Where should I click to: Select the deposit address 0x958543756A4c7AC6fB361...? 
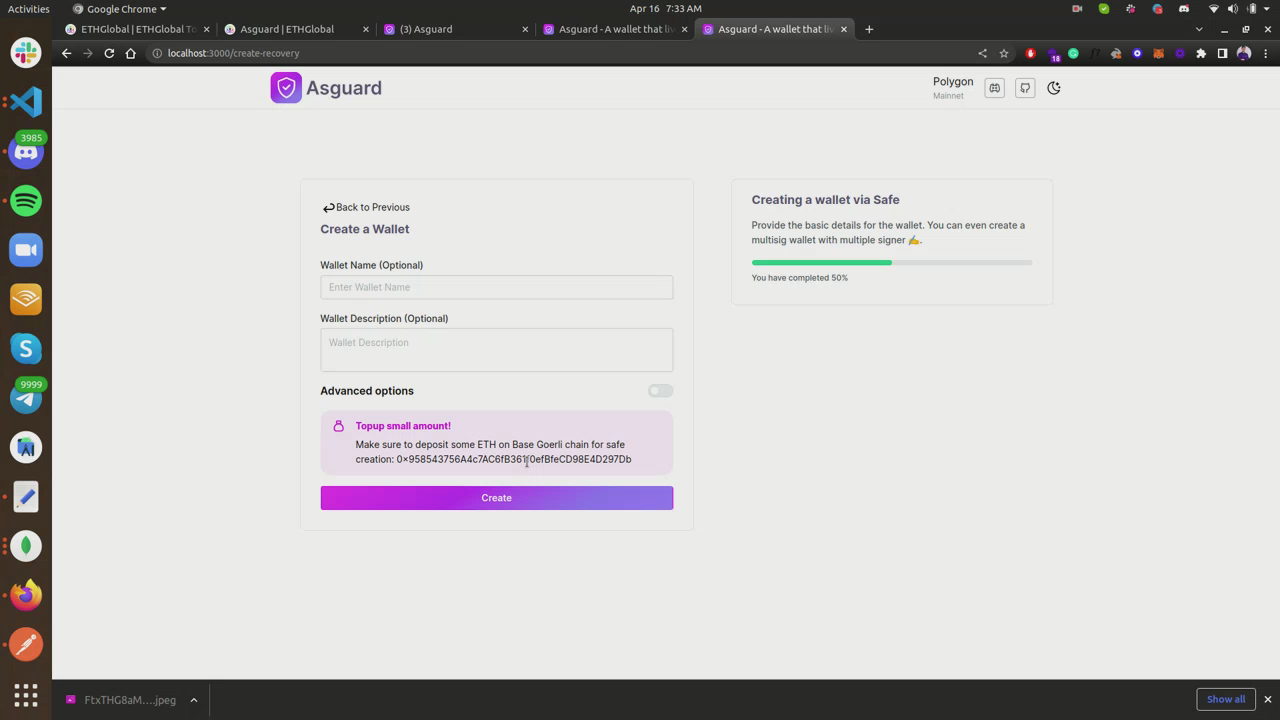pos(514,460)
